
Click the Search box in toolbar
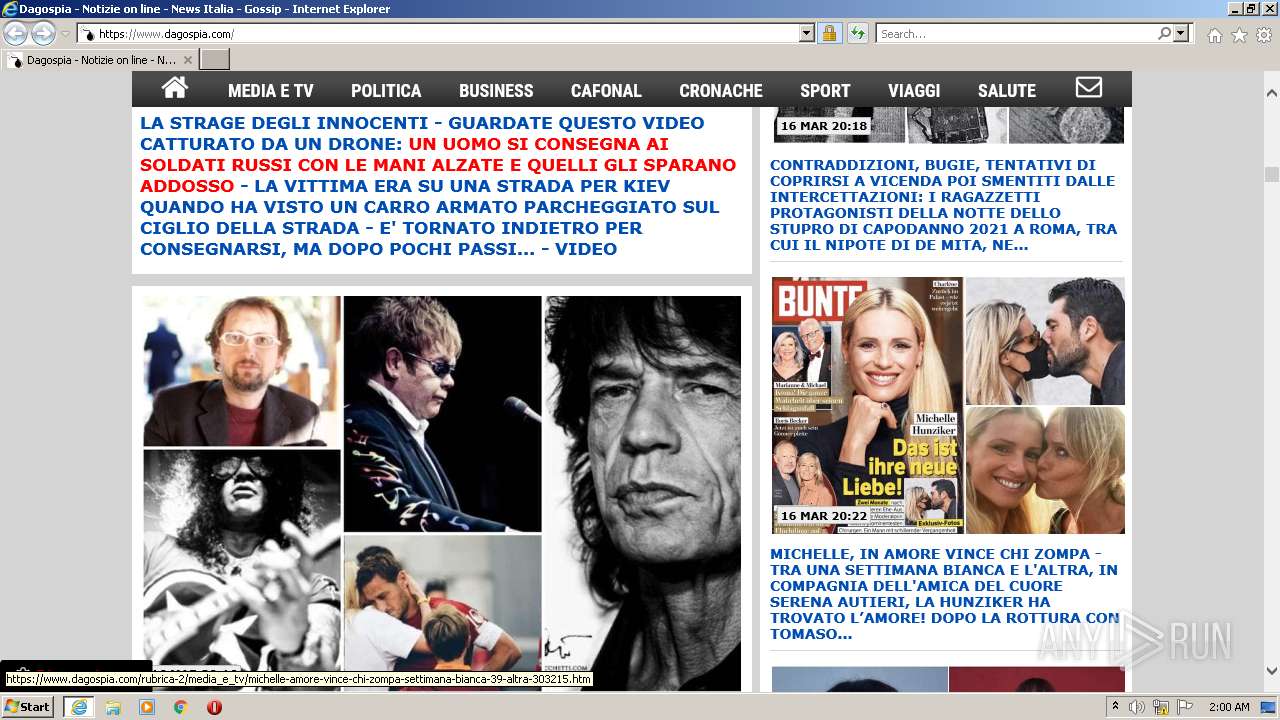[1016, 34]
